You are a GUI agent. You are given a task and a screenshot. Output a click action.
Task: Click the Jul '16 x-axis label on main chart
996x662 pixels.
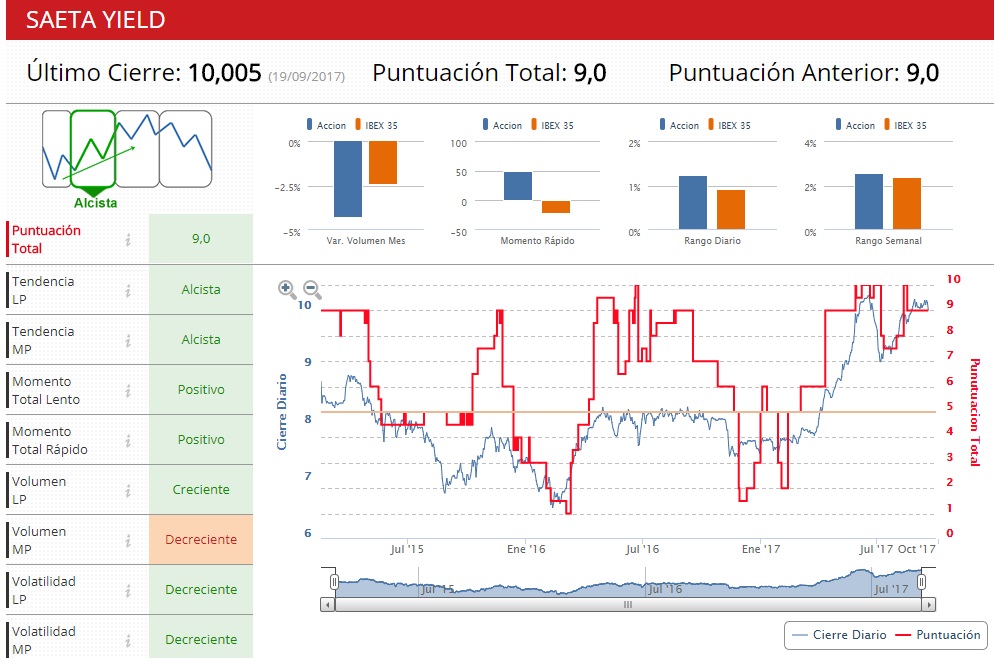(x=642, y=549)
